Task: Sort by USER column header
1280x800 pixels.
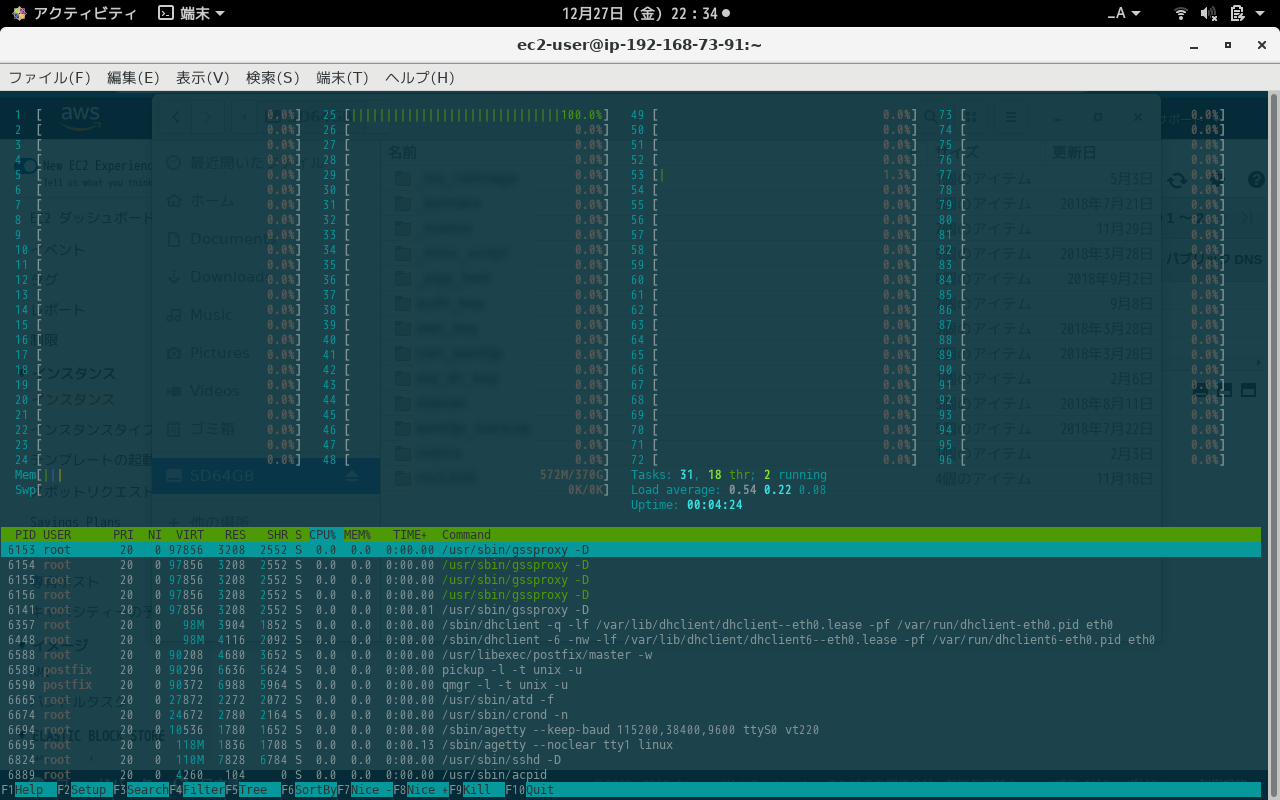Action: [57, 535]
